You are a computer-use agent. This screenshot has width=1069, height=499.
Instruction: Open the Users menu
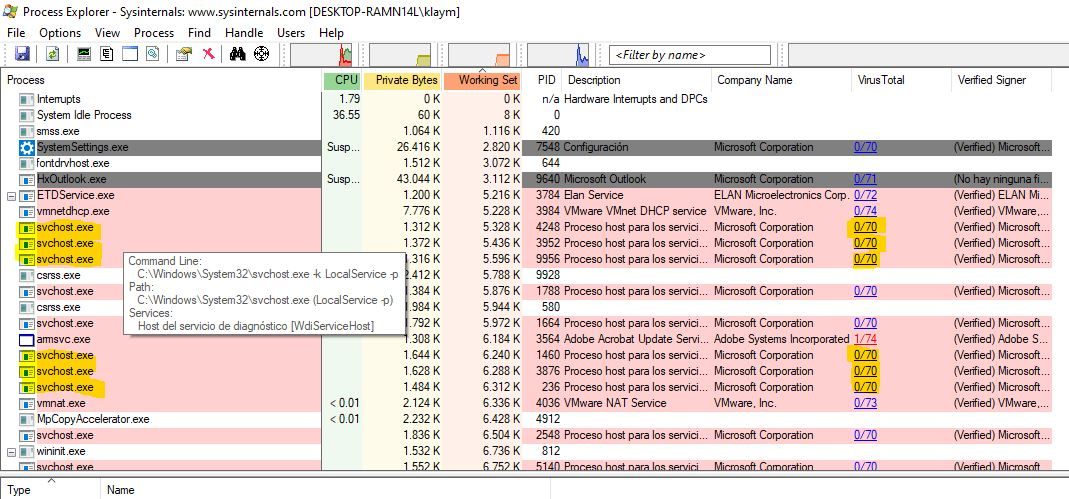tap(291, 33)
